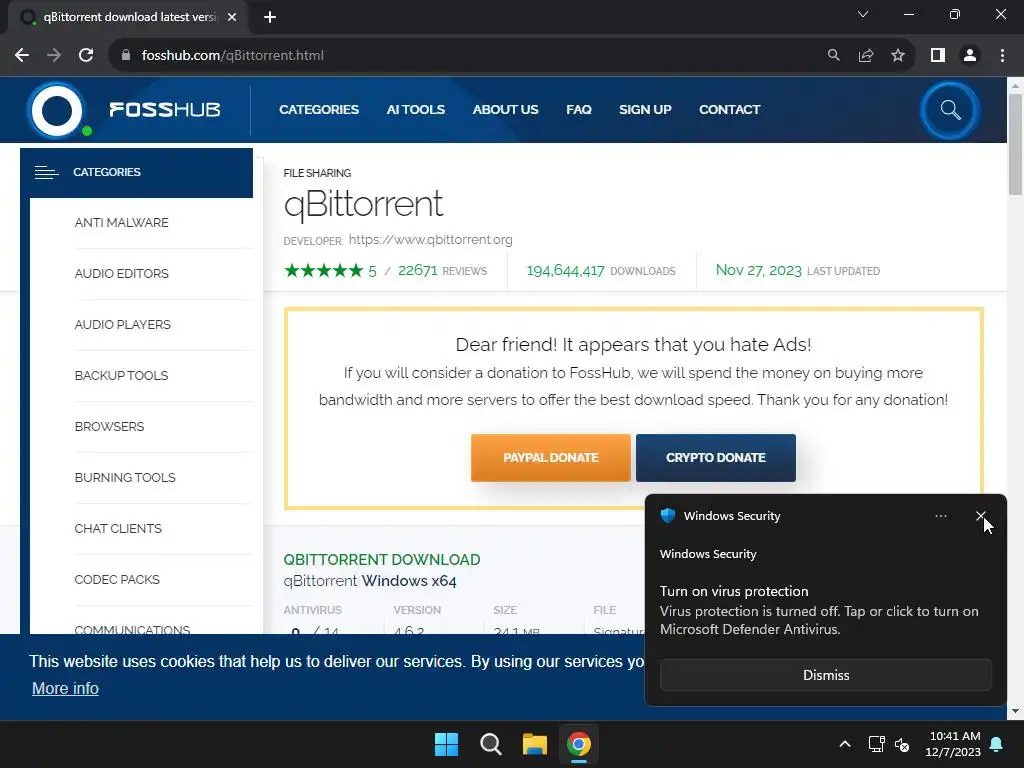
Task: Reload the FossHub page
Action: coord(86,56)
